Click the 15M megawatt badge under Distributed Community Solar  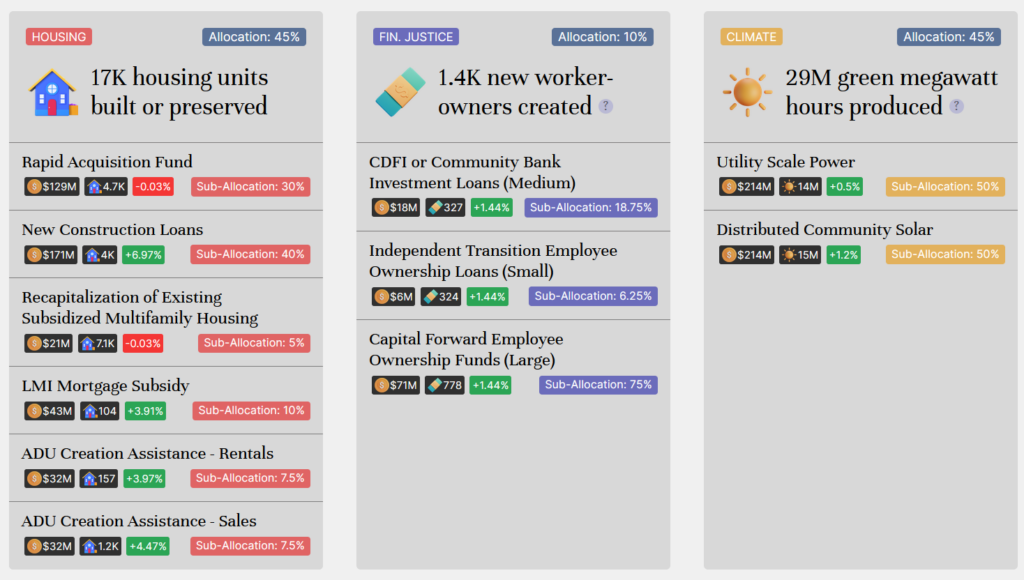coord(801,255)
